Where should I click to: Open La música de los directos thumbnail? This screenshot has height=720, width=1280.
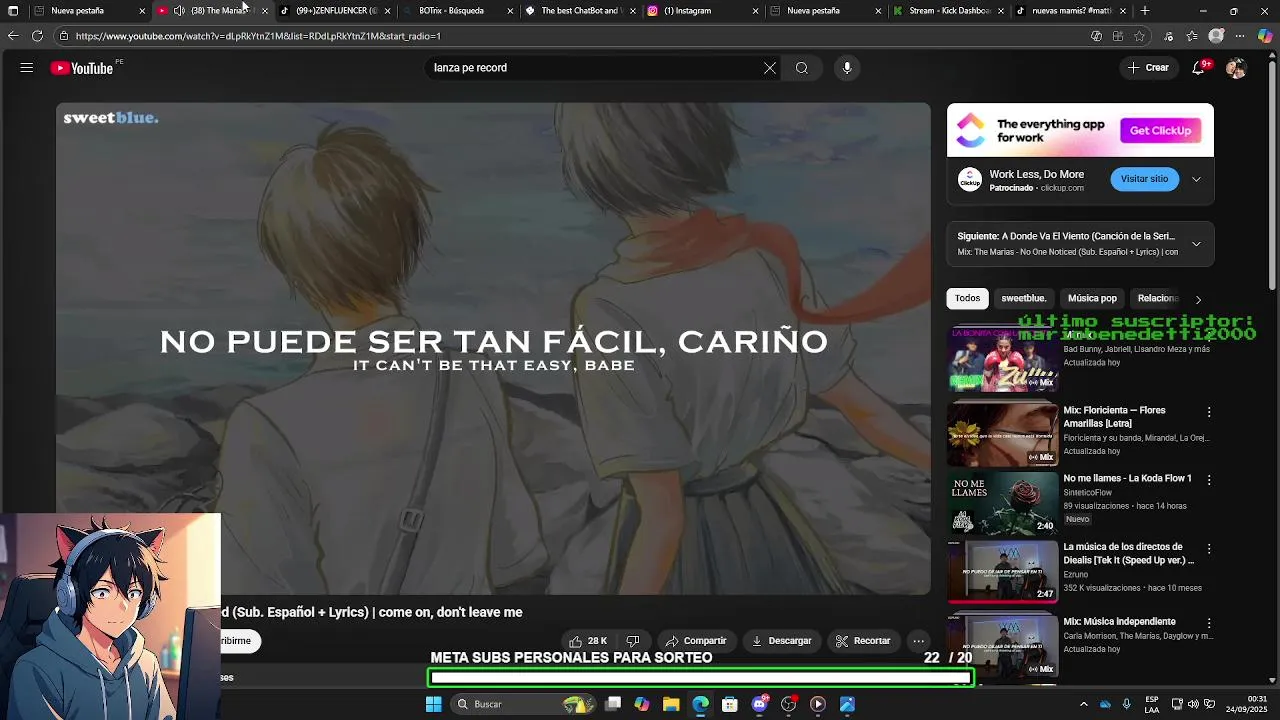pyautogui.click(x=1003, y=571)
